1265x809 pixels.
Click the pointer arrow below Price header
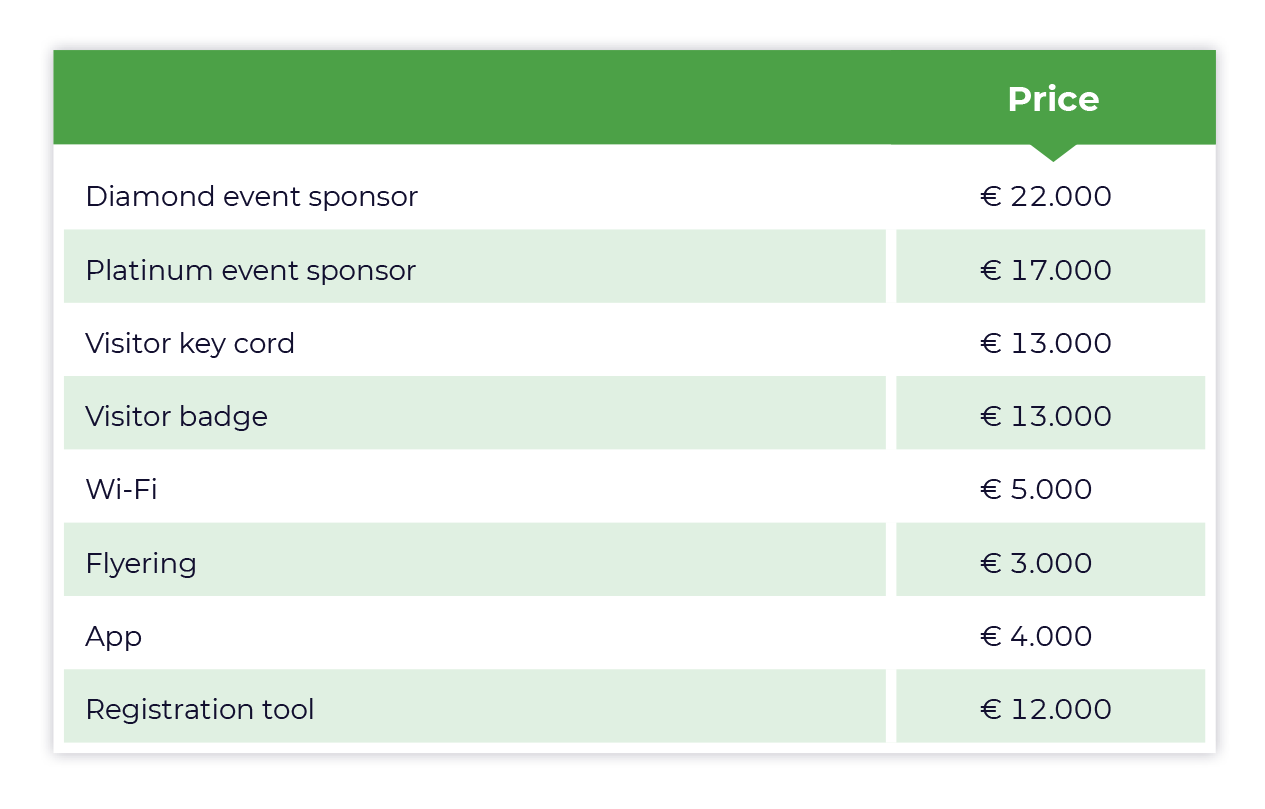coord(1052,152)
